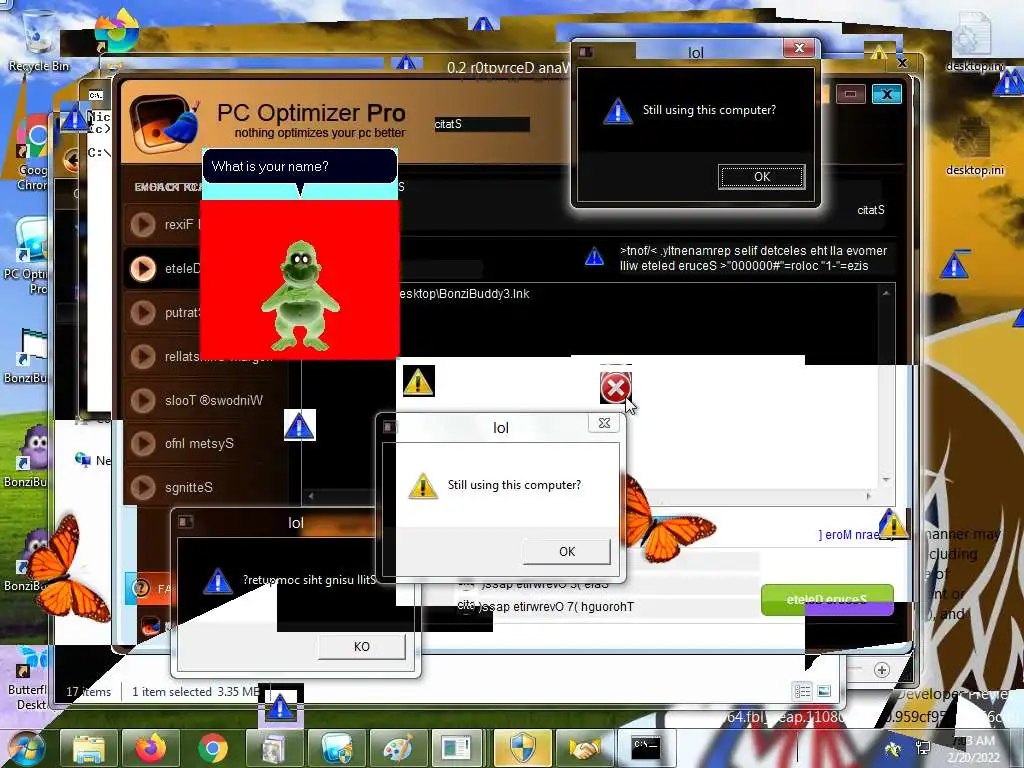Click the 1 item selected status text
The width and height of the screenshot is (1024, 768).
click(172, 692)
